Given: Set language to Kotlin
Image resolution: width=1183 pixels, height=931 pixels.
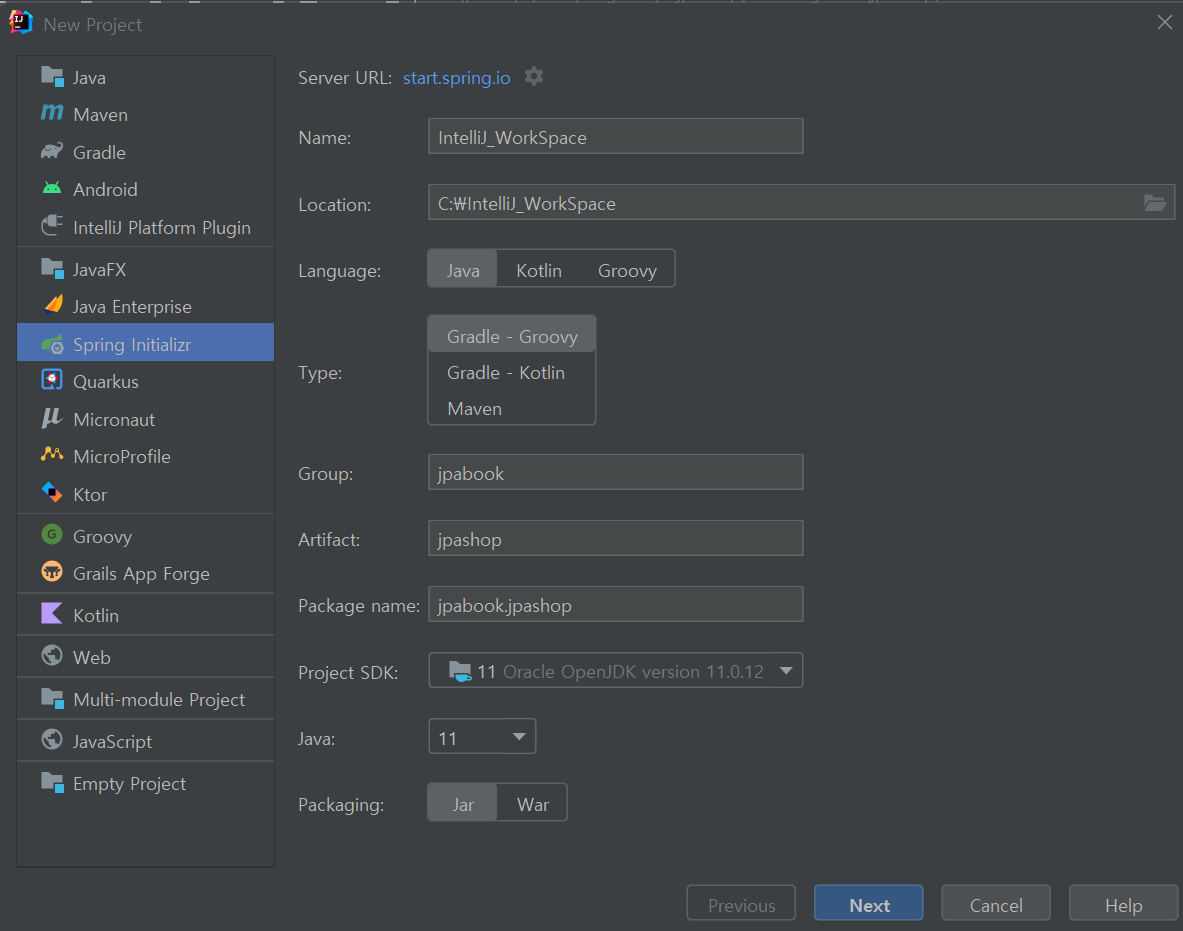Looking at the screenshot, I should pos(539,270).
